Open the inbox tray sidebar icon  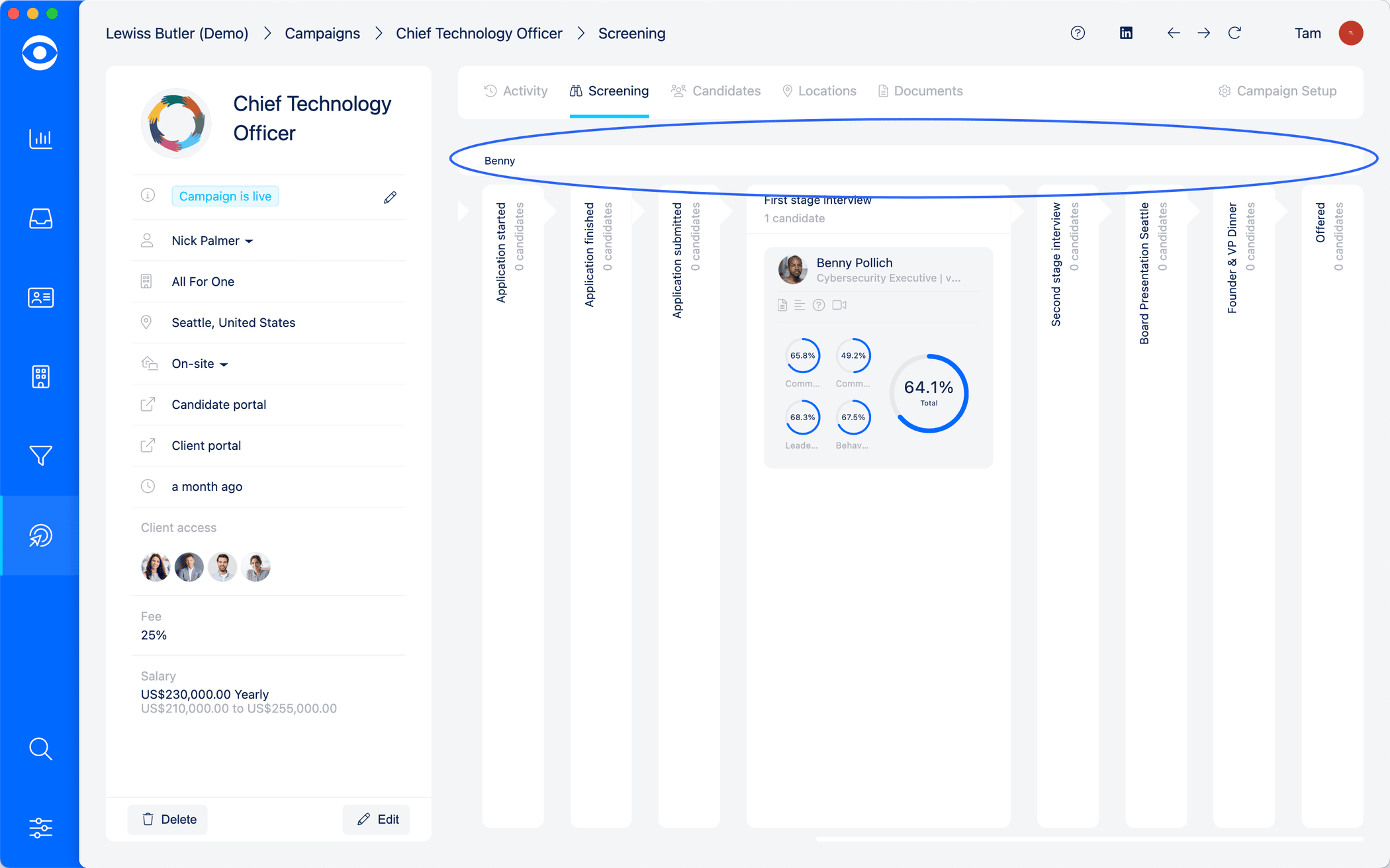pyautogui.click(x=40, y=218)
